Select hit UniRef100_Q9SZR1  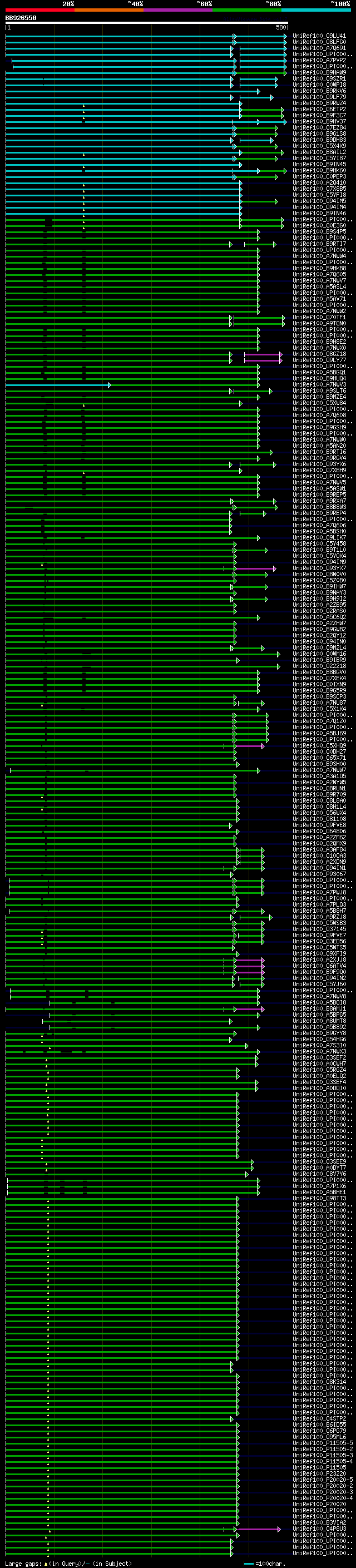[319, 78]
